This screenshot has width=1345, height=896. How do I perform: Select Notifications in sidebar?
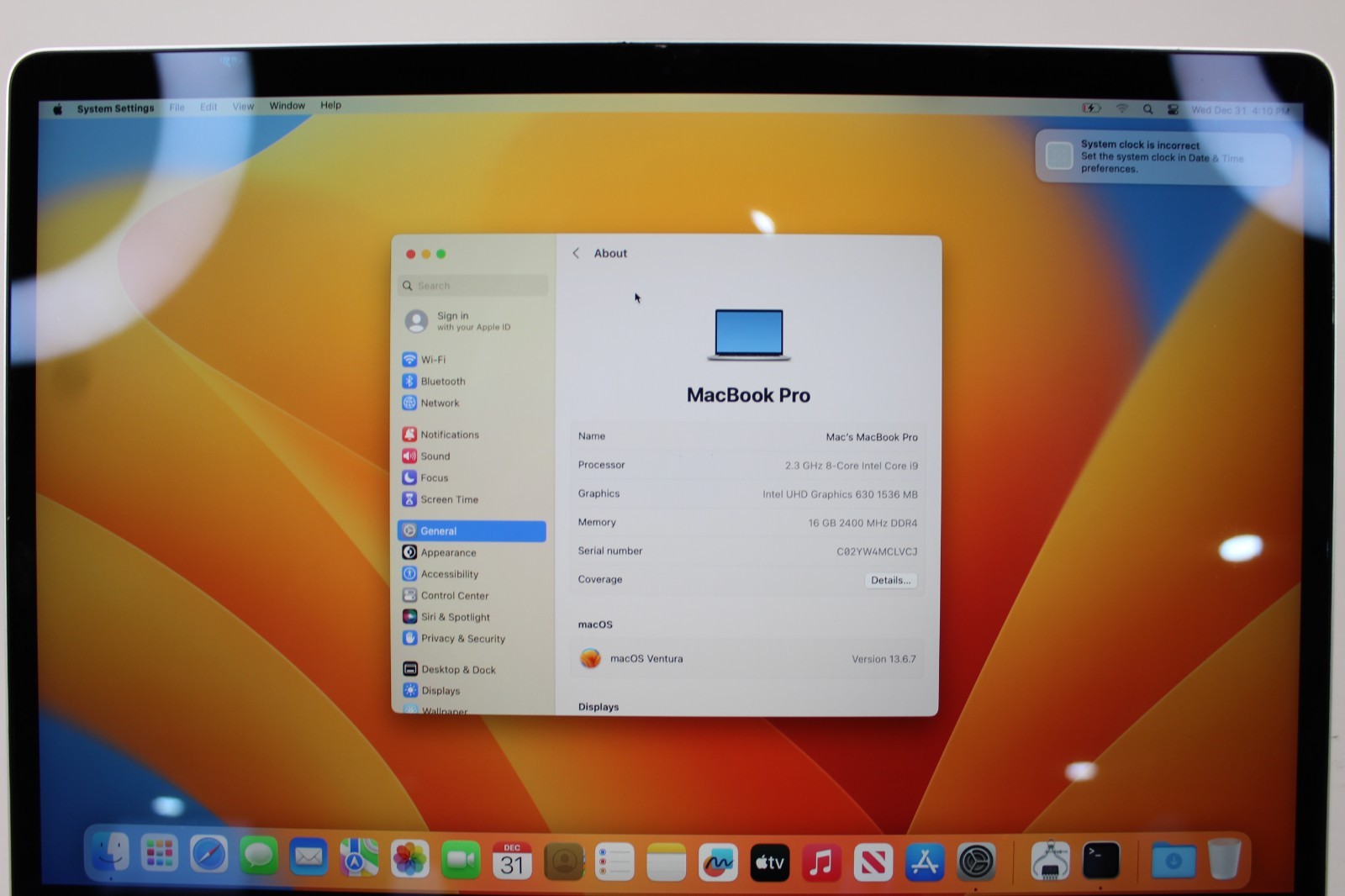tap(472, 435)
